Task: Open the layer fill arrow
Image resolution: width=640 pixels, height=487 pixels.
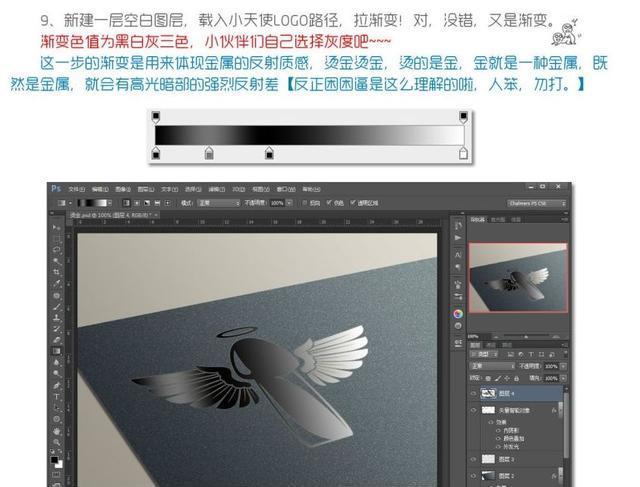Action: click(563, 378)
